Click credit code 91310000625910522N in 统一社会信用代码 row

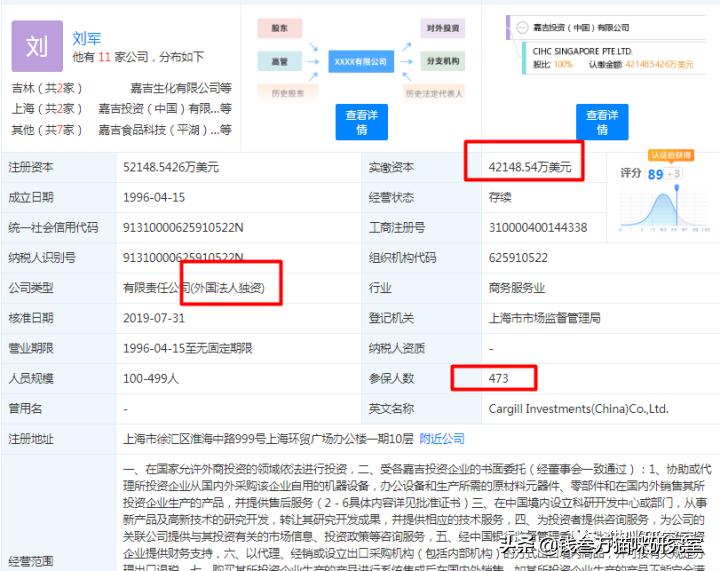183,228
